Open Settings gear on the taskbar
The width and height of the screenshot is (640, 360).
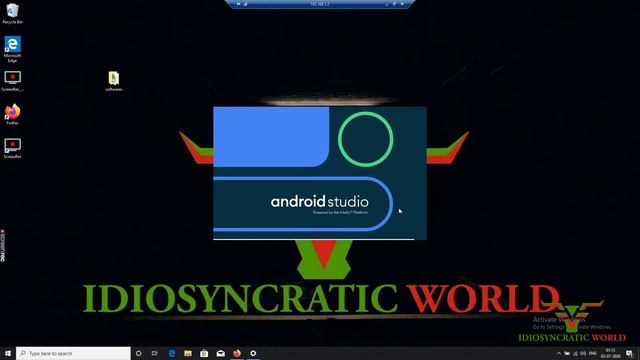[x=253, y=353]
